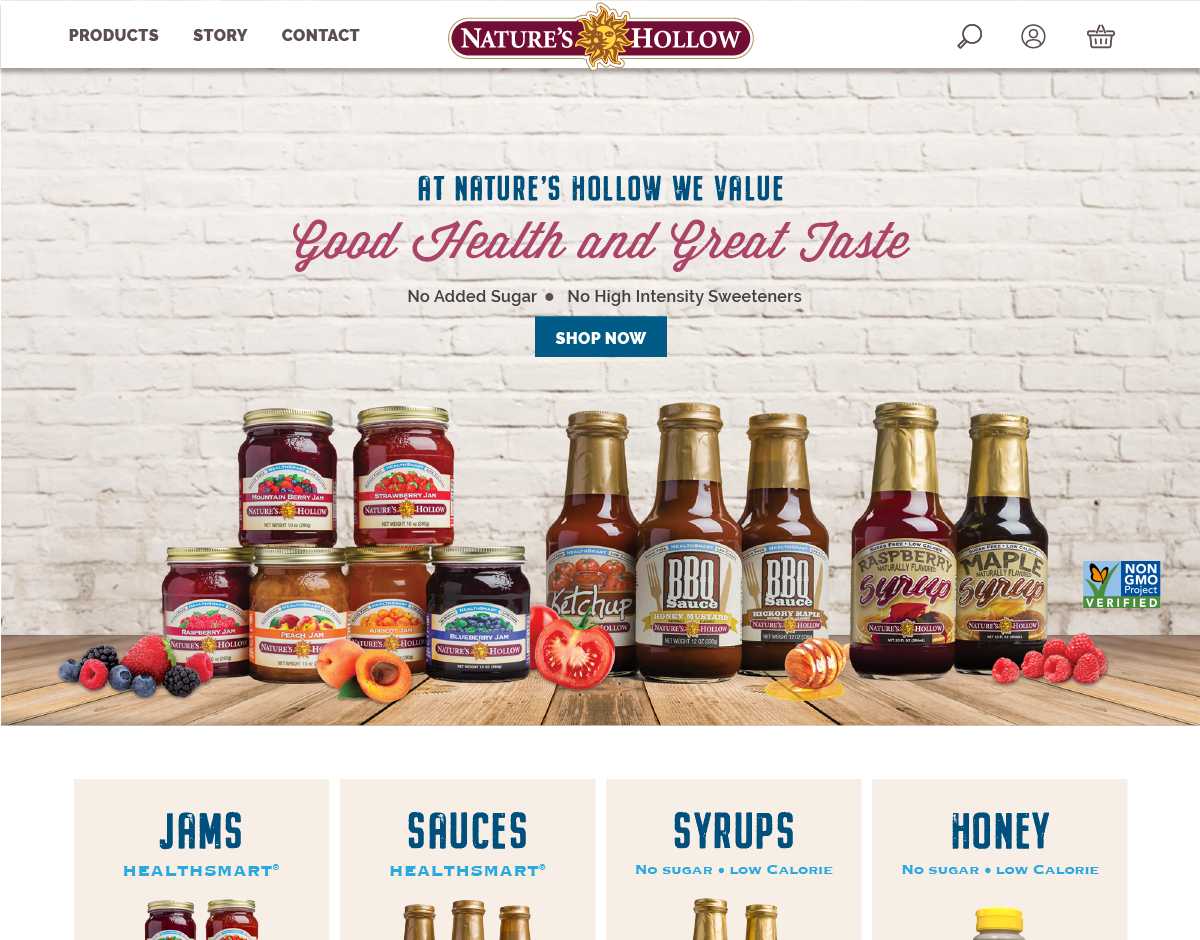Screen dimensions: 1200x940
Task: Click the Mountain Berry Jam jar
Action: pos(287,477)
